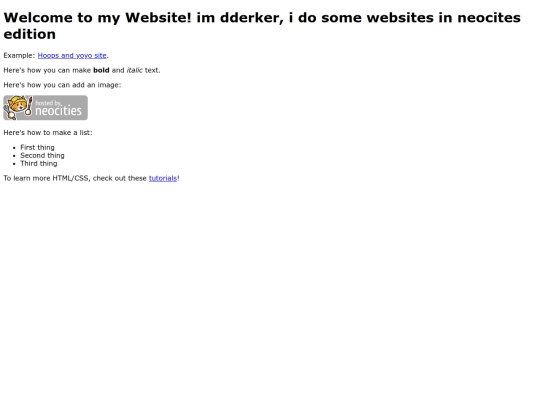Viewport: 540px width, 405px height.
Task: Click the italic word in the paragraph
Action: click(134, 70)
